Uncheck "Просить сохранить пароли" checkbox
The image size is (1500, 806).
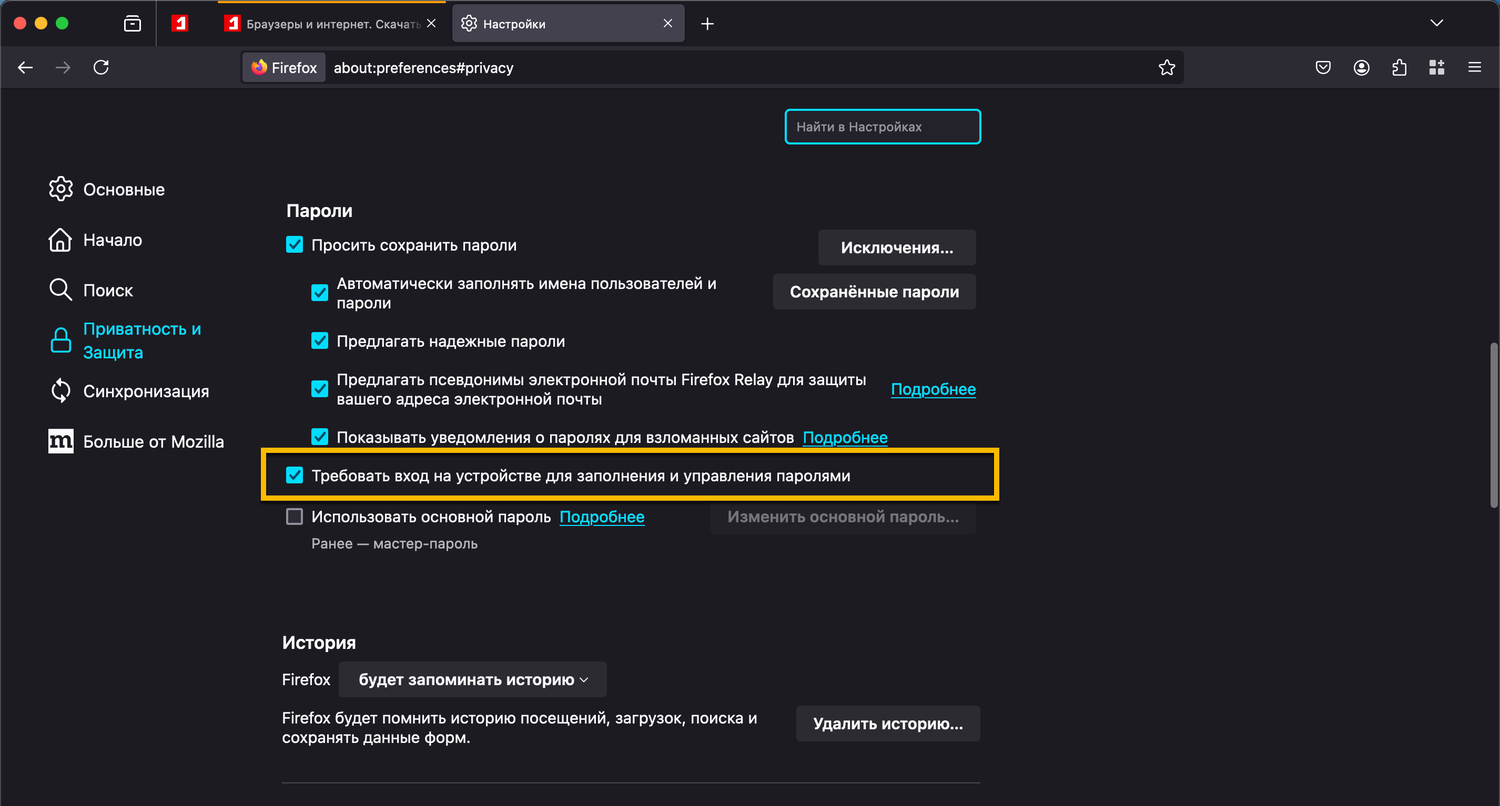(x=295, y=245)
